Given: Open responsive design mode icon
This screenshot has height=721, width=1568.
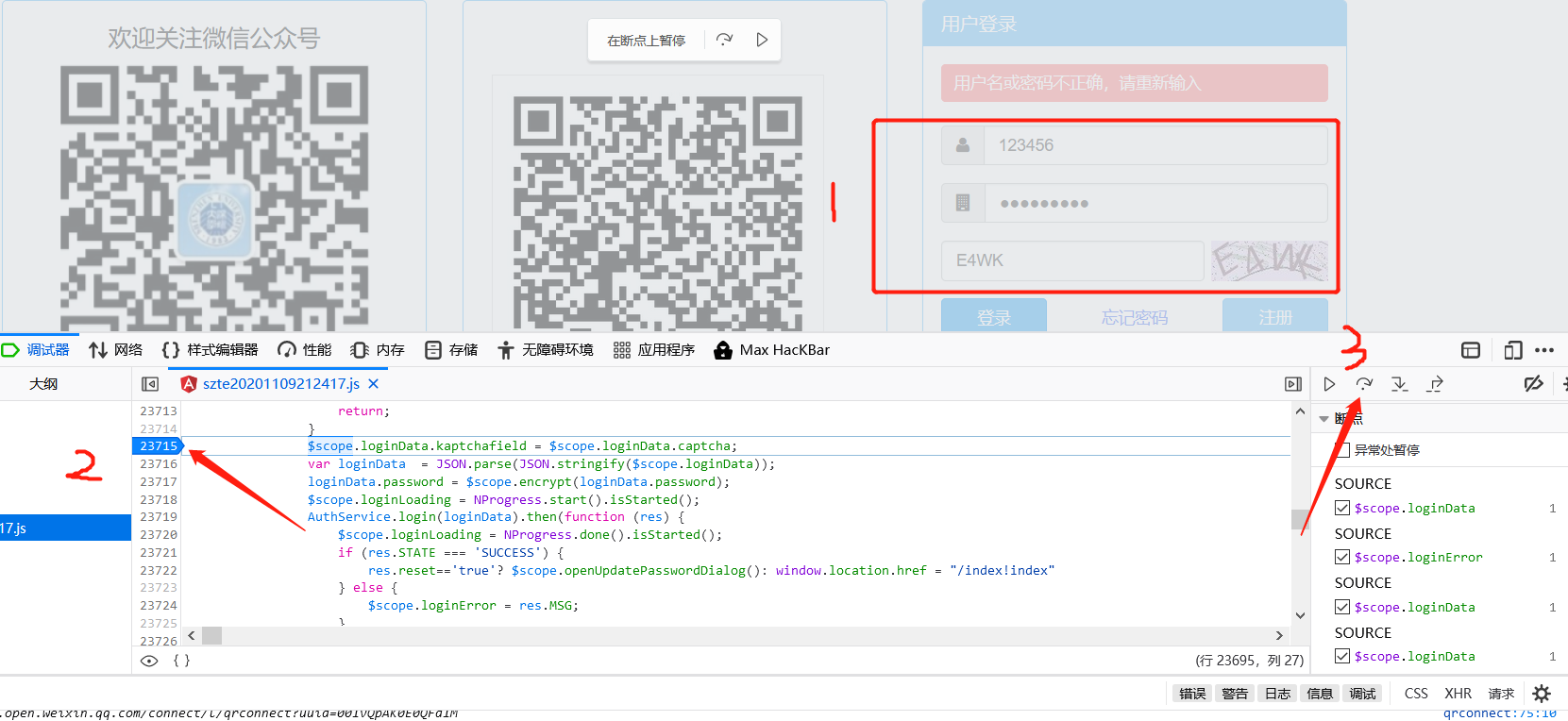Looking at the screenshot, I should pos(1512,350).
